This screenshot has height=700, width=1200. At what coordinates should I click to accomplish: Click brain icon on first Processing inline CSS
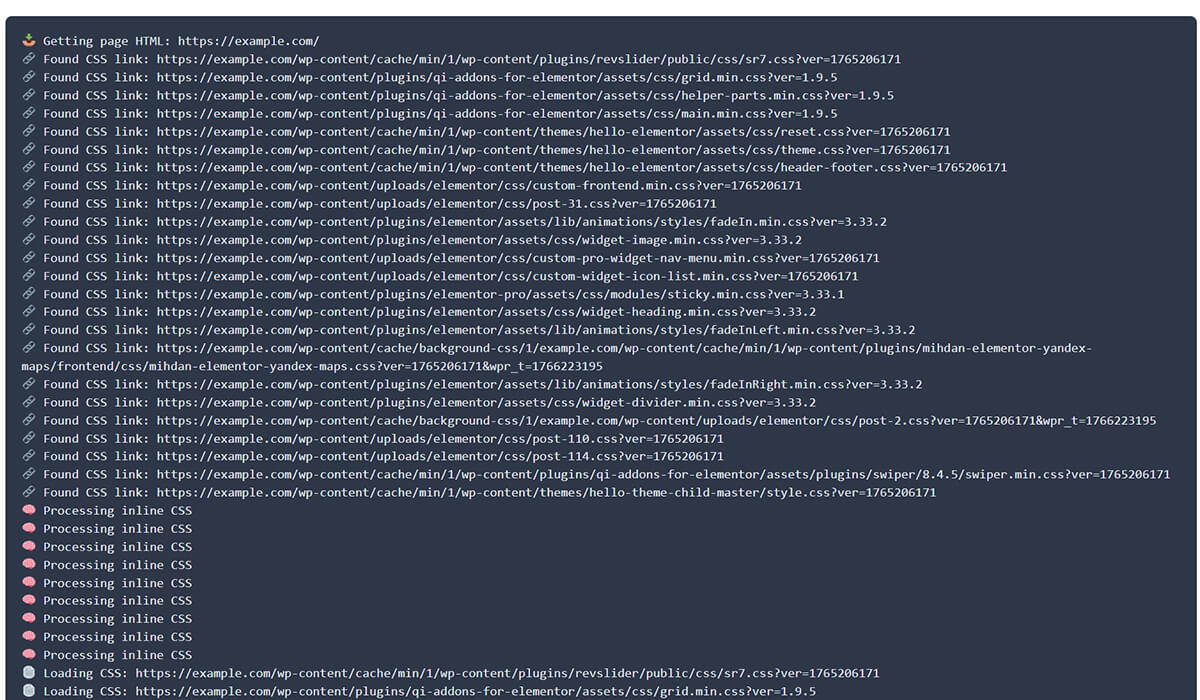(28, 511)
